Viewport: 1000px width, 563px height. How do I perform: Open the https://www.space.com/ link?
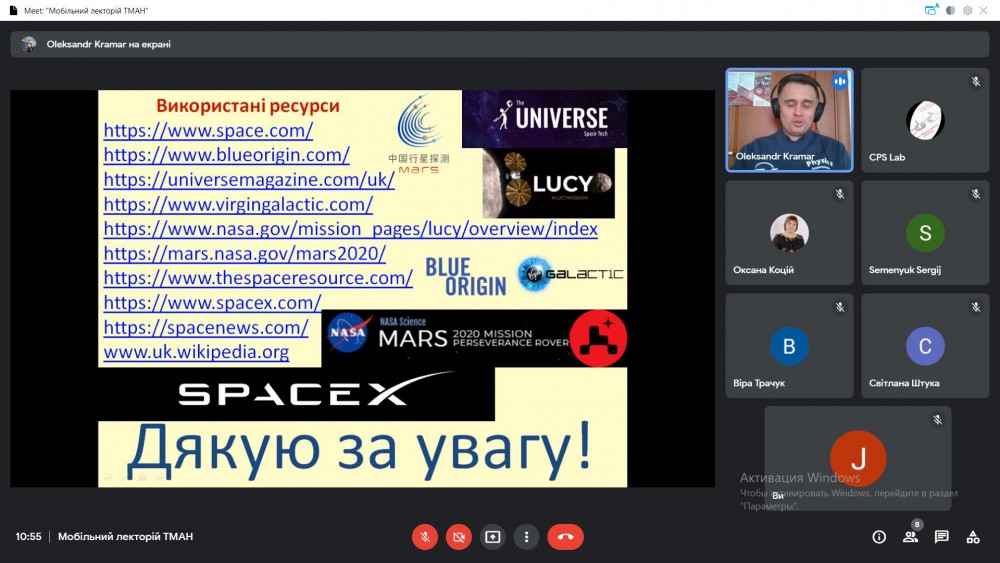click(x=208, y=131)
